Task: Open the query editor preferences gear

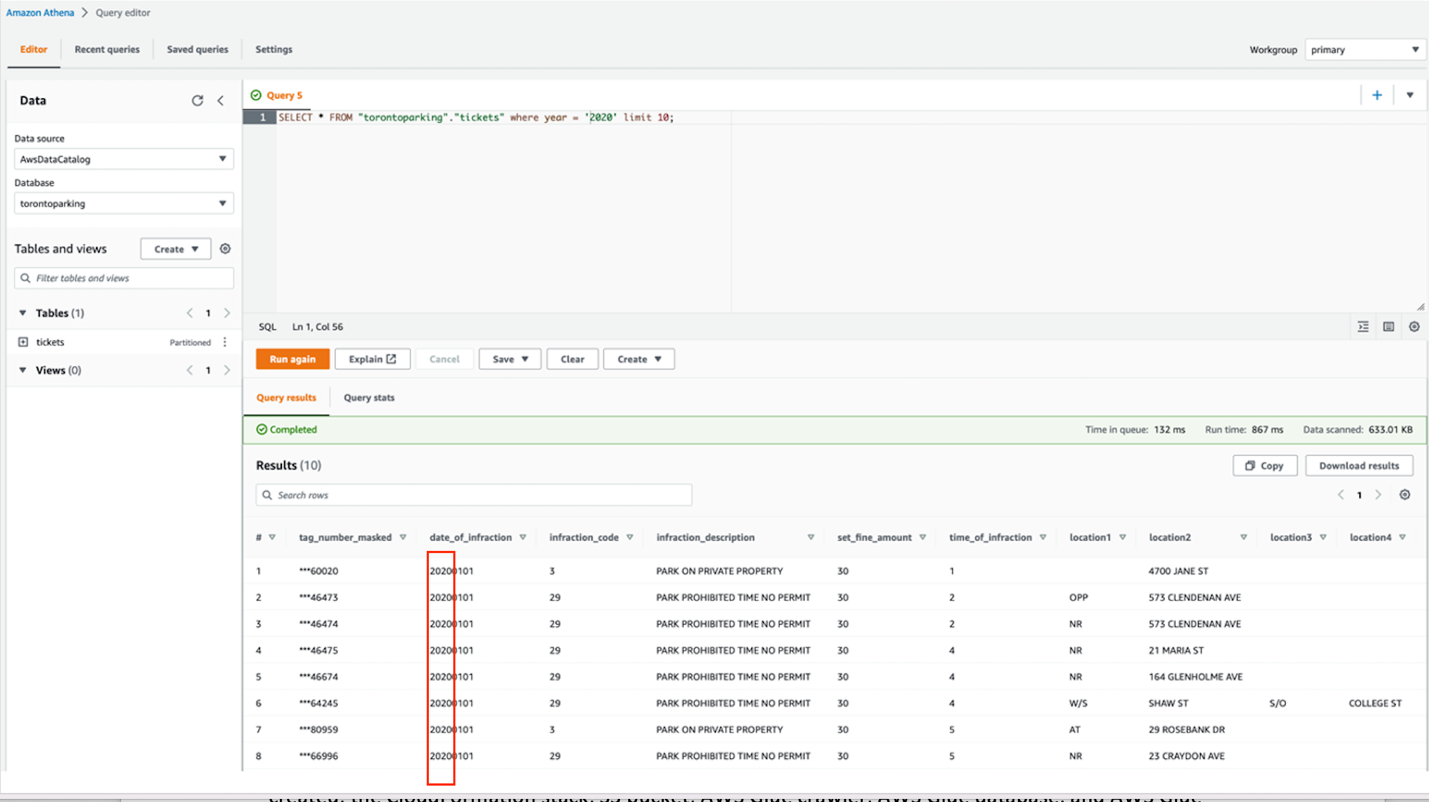Action: tap(1414, 327)
